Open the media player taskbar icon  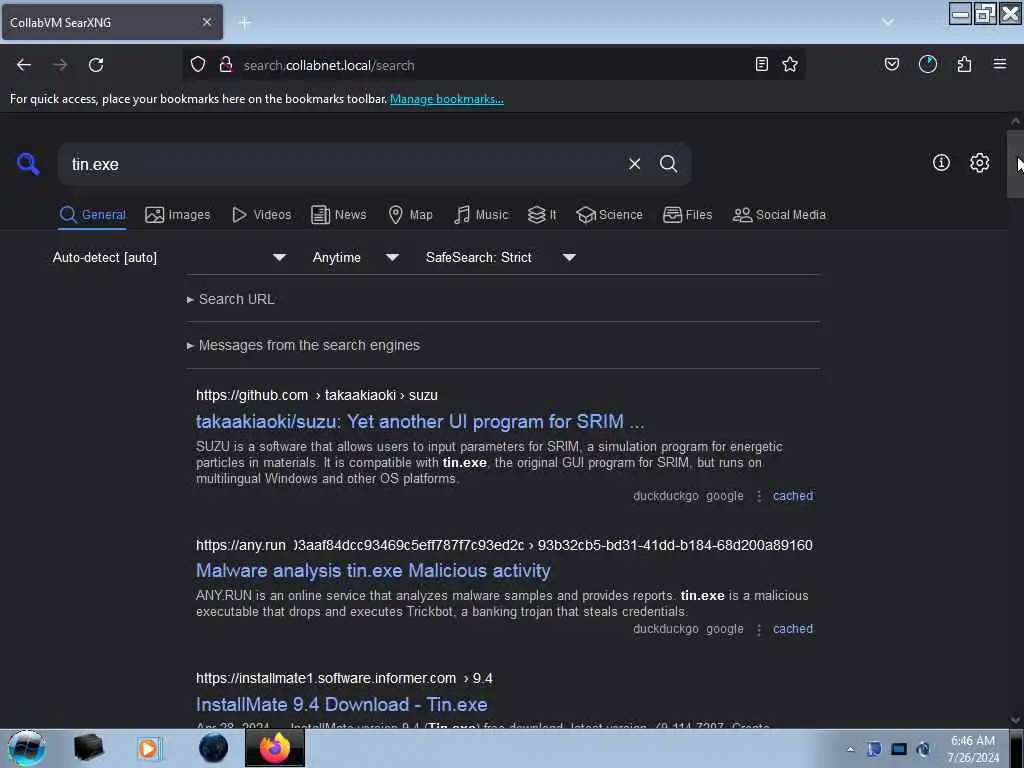[149, 748]
